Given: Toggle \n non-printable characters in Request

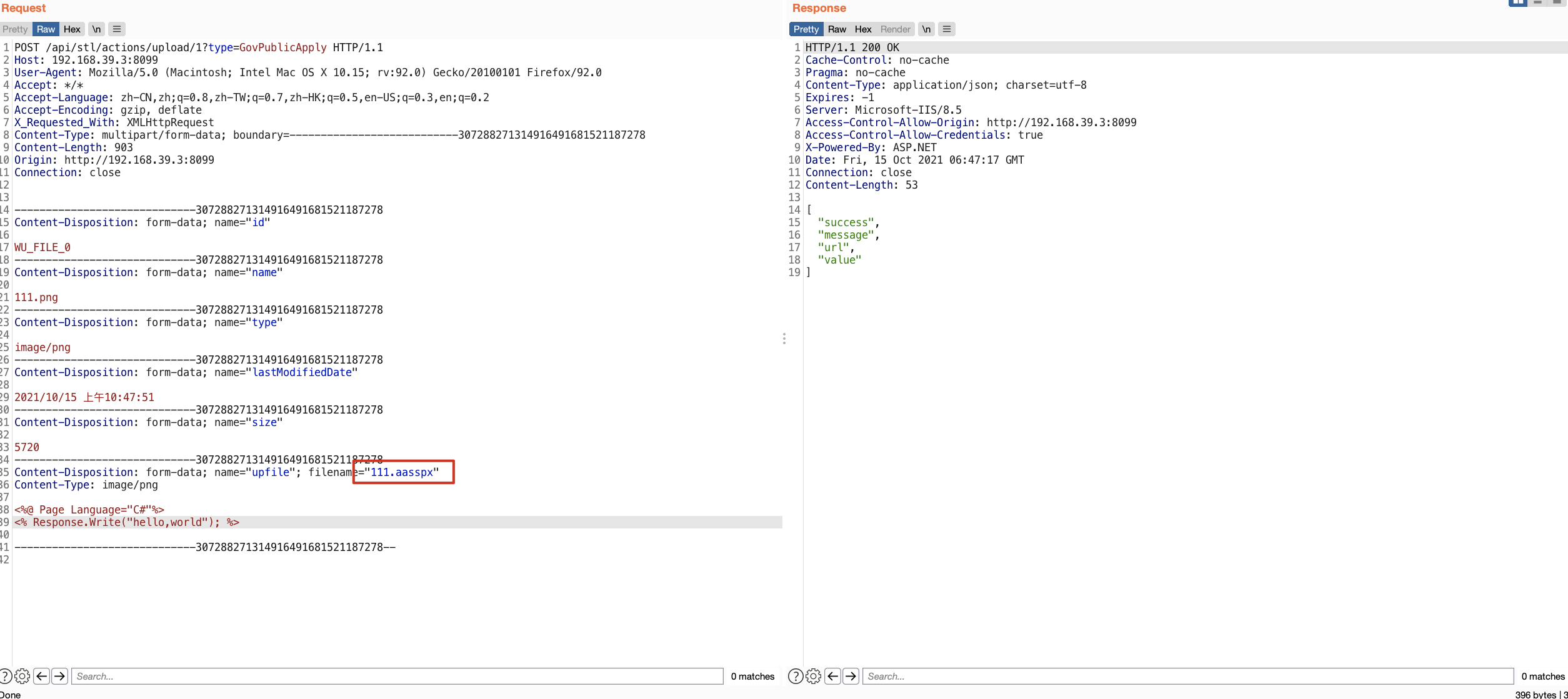Looking at the screenshot, I should [x=96, y=29].
